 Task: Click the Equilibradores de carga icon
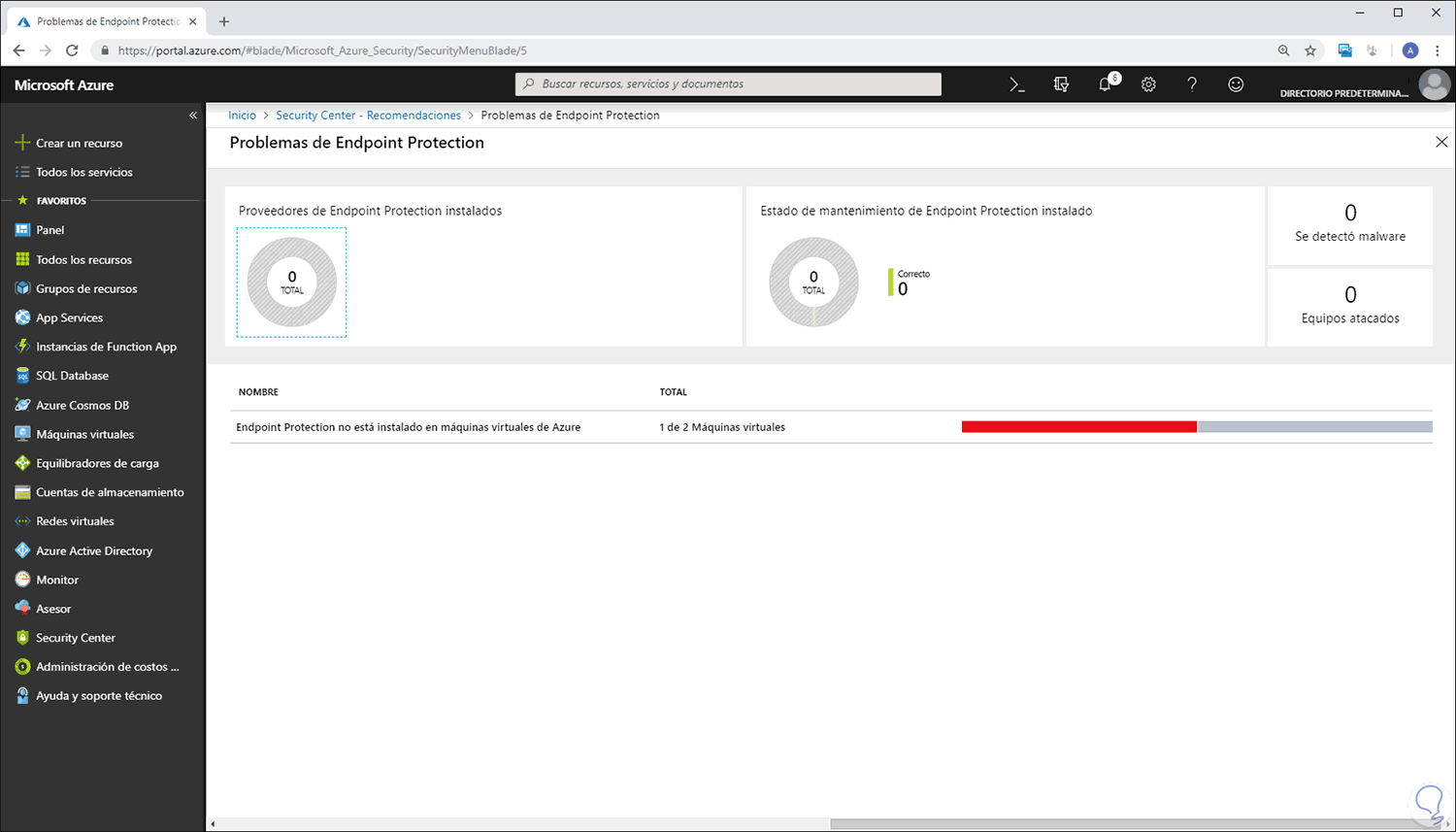point(22,463)
